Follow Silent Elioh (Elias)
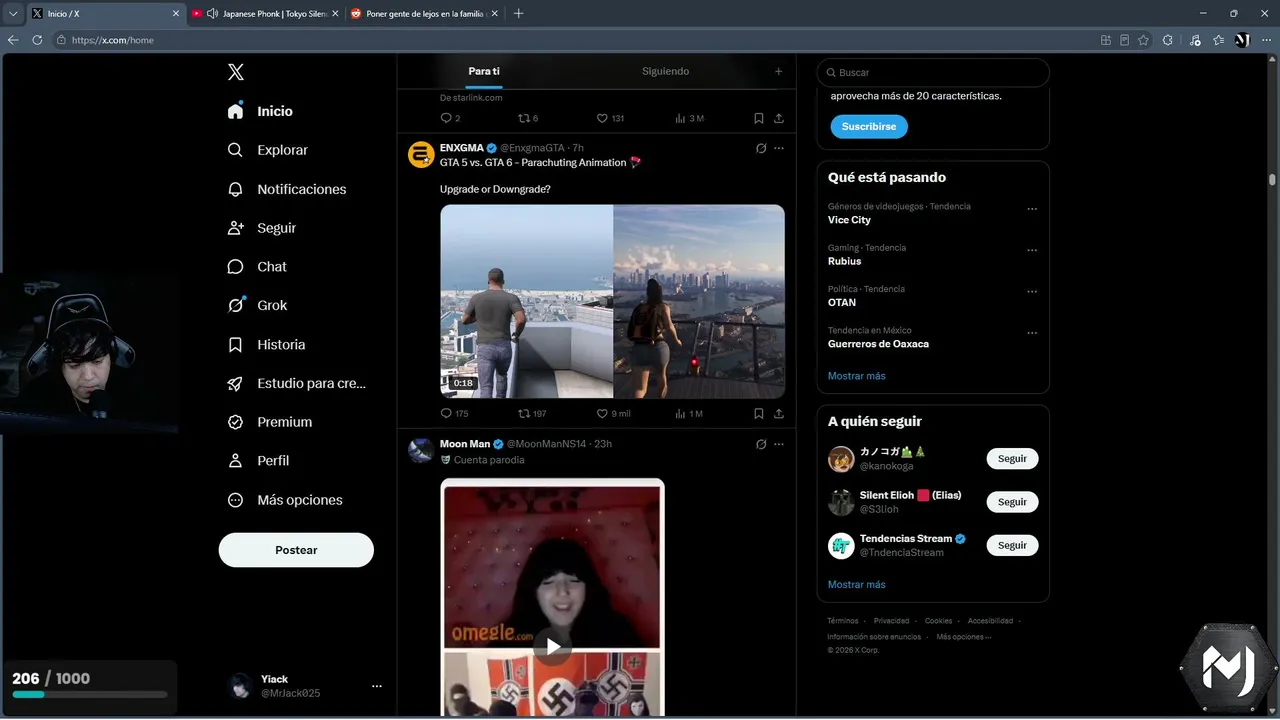 coord(1012,502)
